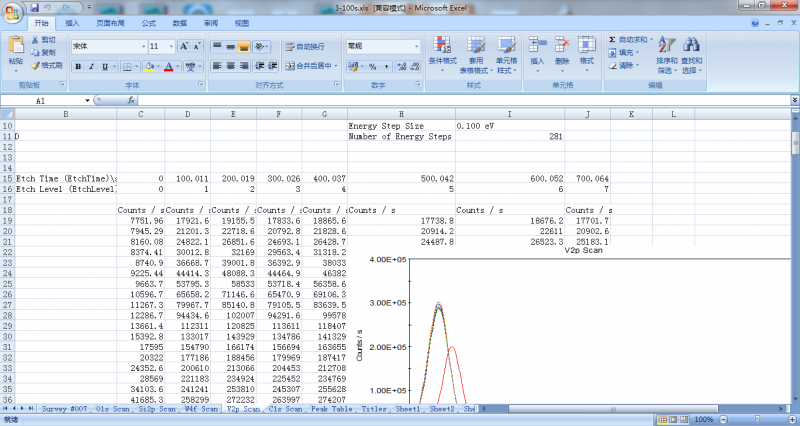Viewport: 800px width, 426px height.
Task: Click the Save icon in quick access toolbar
Action: point(32,7)
